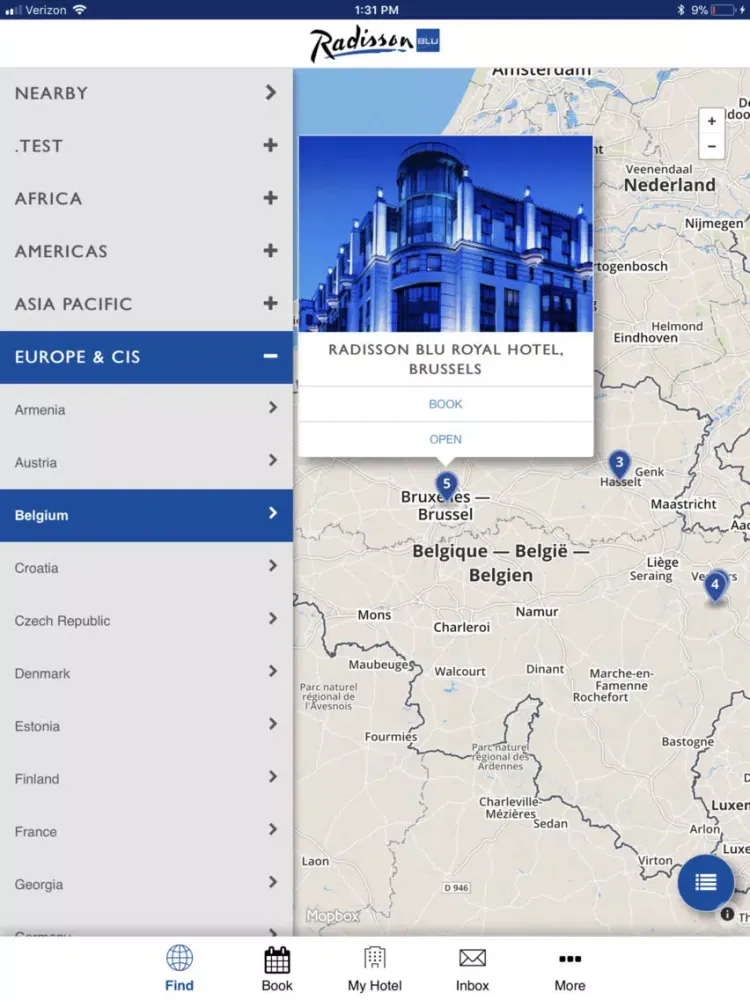Tap the map pin numbered 3
The width and height of the screenshot is (750, 1000).
pyautogui.click(x=619, y=464)
